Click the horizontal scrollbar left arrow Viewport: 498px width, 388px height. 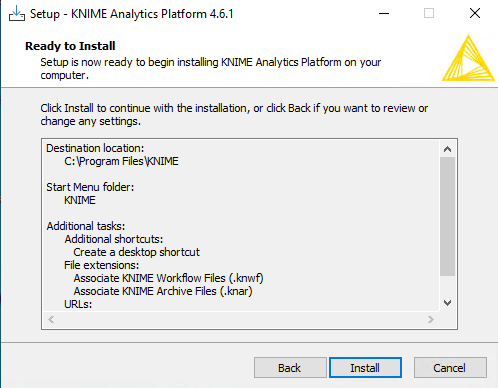[x=51, y=320]
